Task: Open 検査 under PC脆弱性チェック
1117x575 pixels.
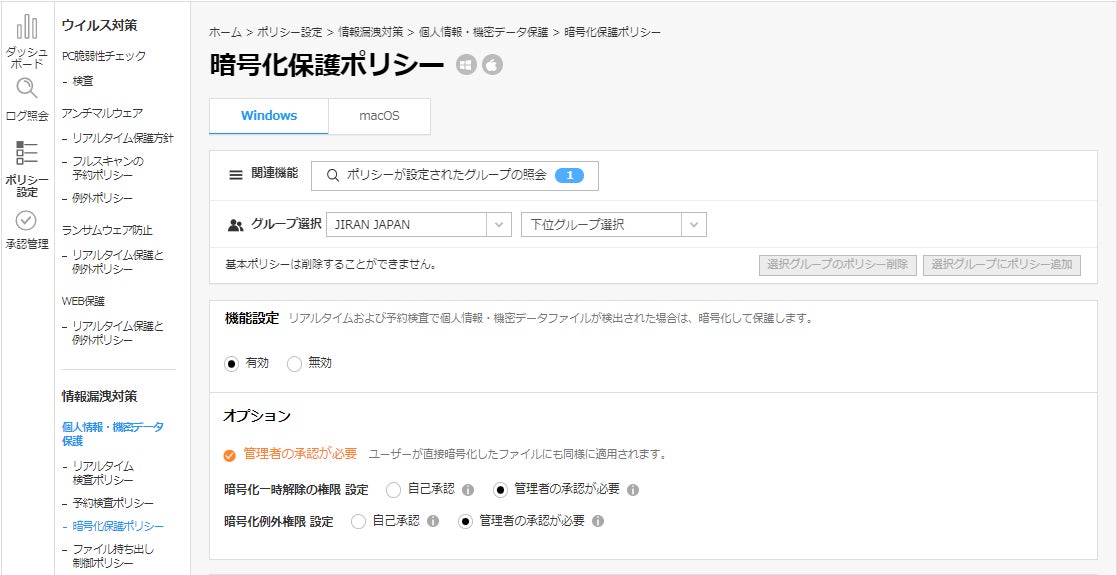Action: pyautogui.click(x=83, y=81)
